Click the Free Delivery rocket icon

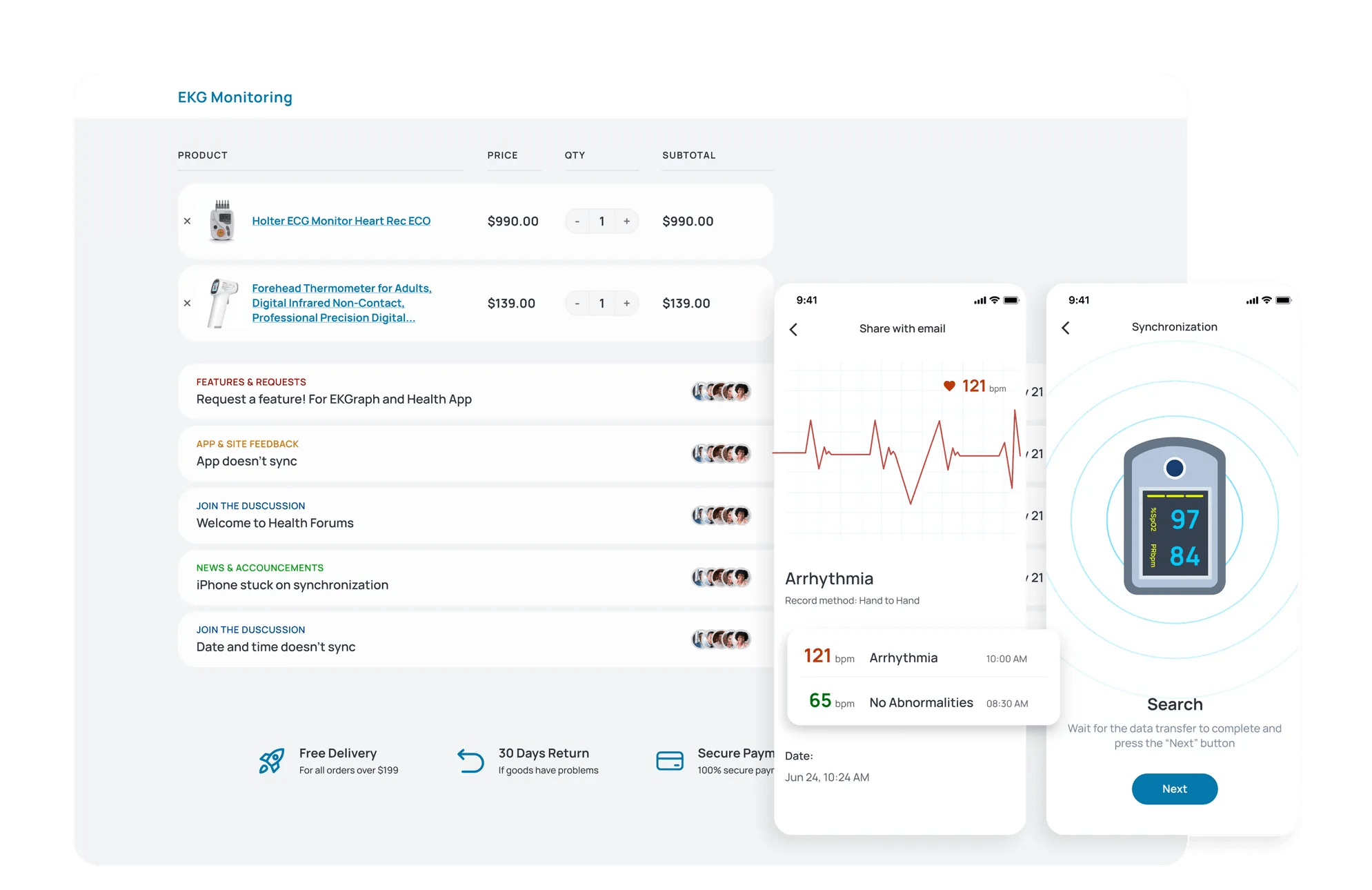click(x=271, y=761)
